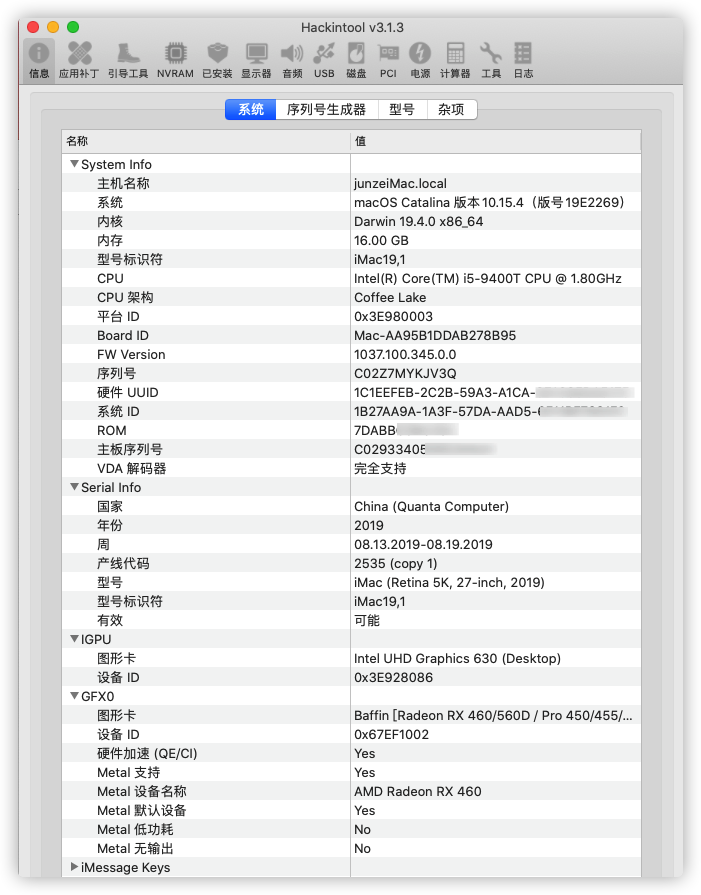Image resolution: width=701 pixels, height=895 pixels.
Task: Open the 显示器 displays icon
Action: click(x=256, y=61)
